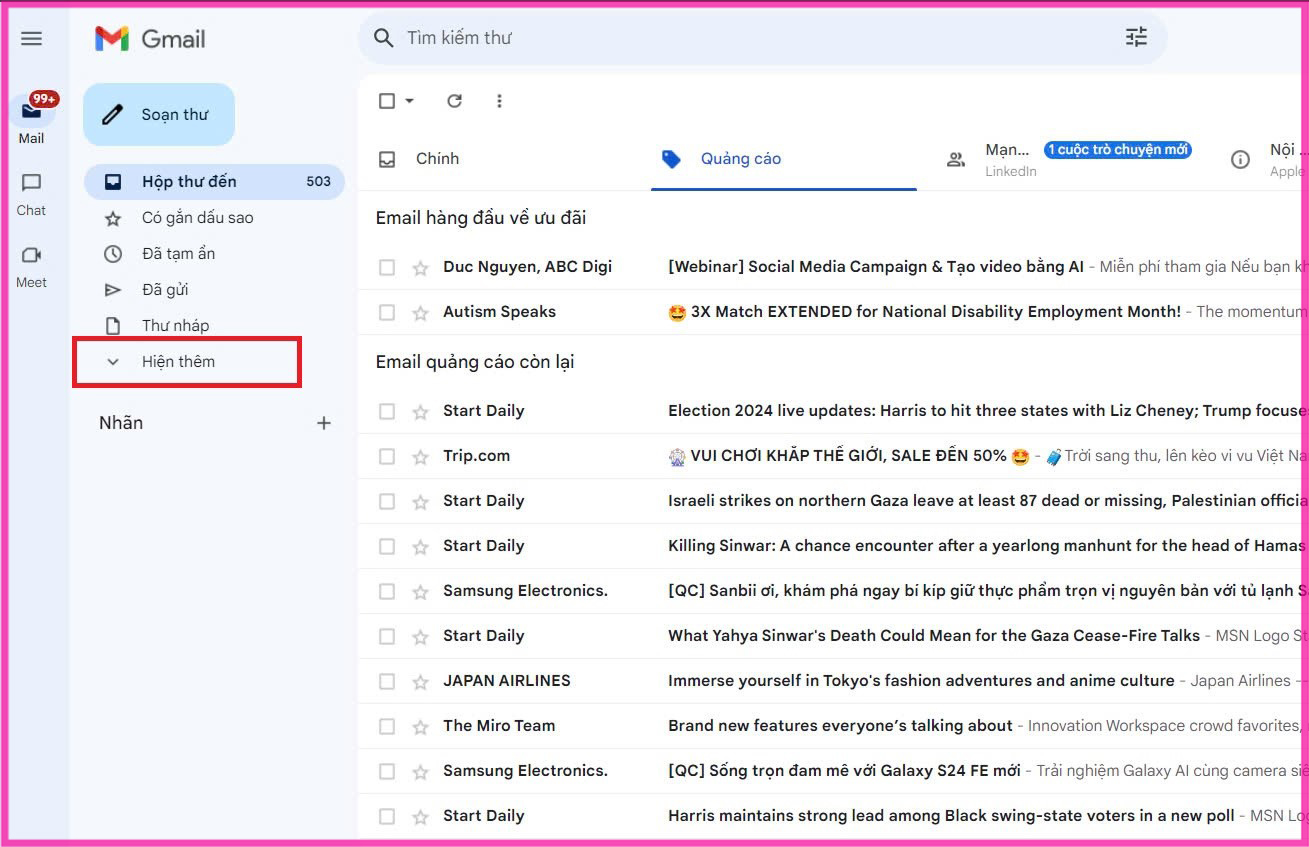
Task: Open VUI CHƠI KHẮP THẾ GIỚI email
Action: pyautogui.click(x=849, y=456)
